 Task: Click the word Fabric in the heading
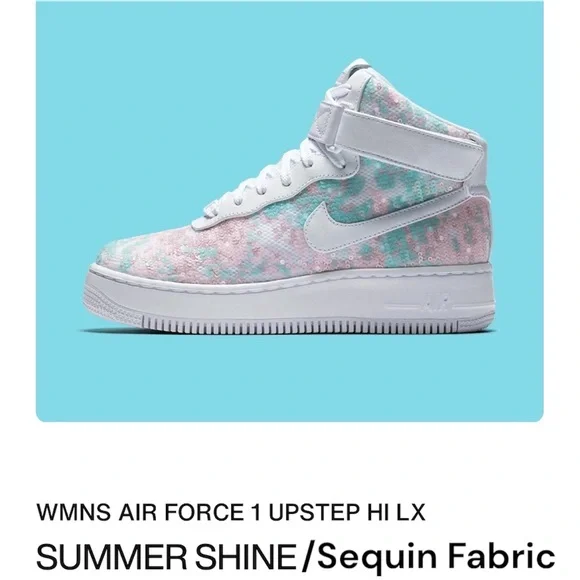[501, 556]
